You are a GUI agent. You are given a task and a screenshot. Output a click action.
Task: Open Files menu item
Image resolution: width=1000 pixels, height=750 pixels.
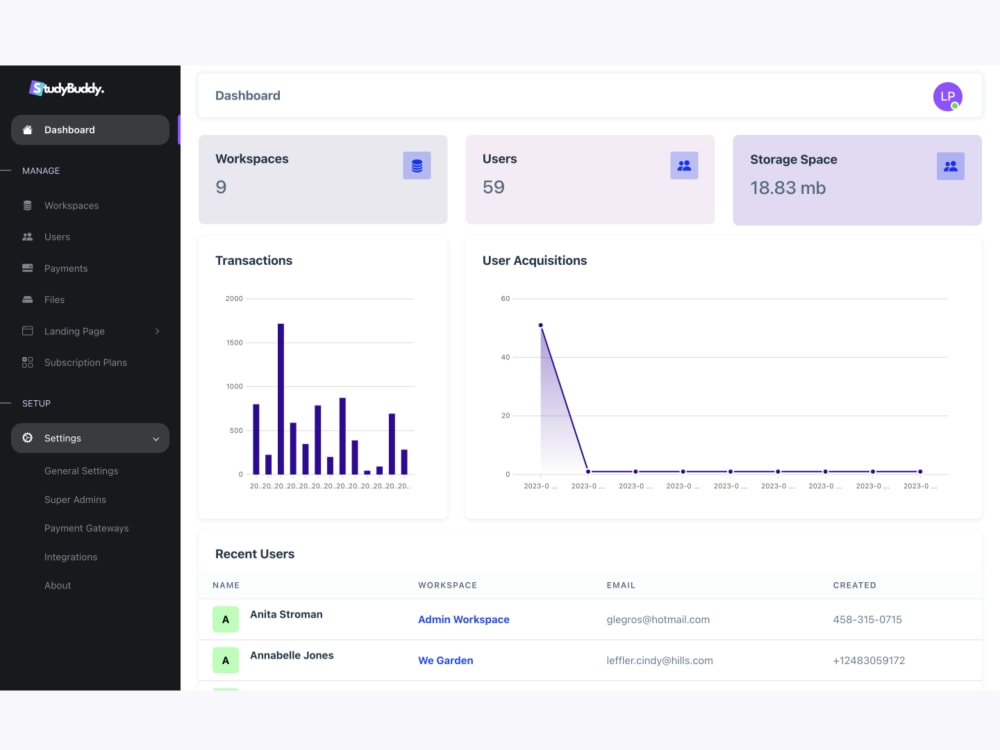point(54,299)
